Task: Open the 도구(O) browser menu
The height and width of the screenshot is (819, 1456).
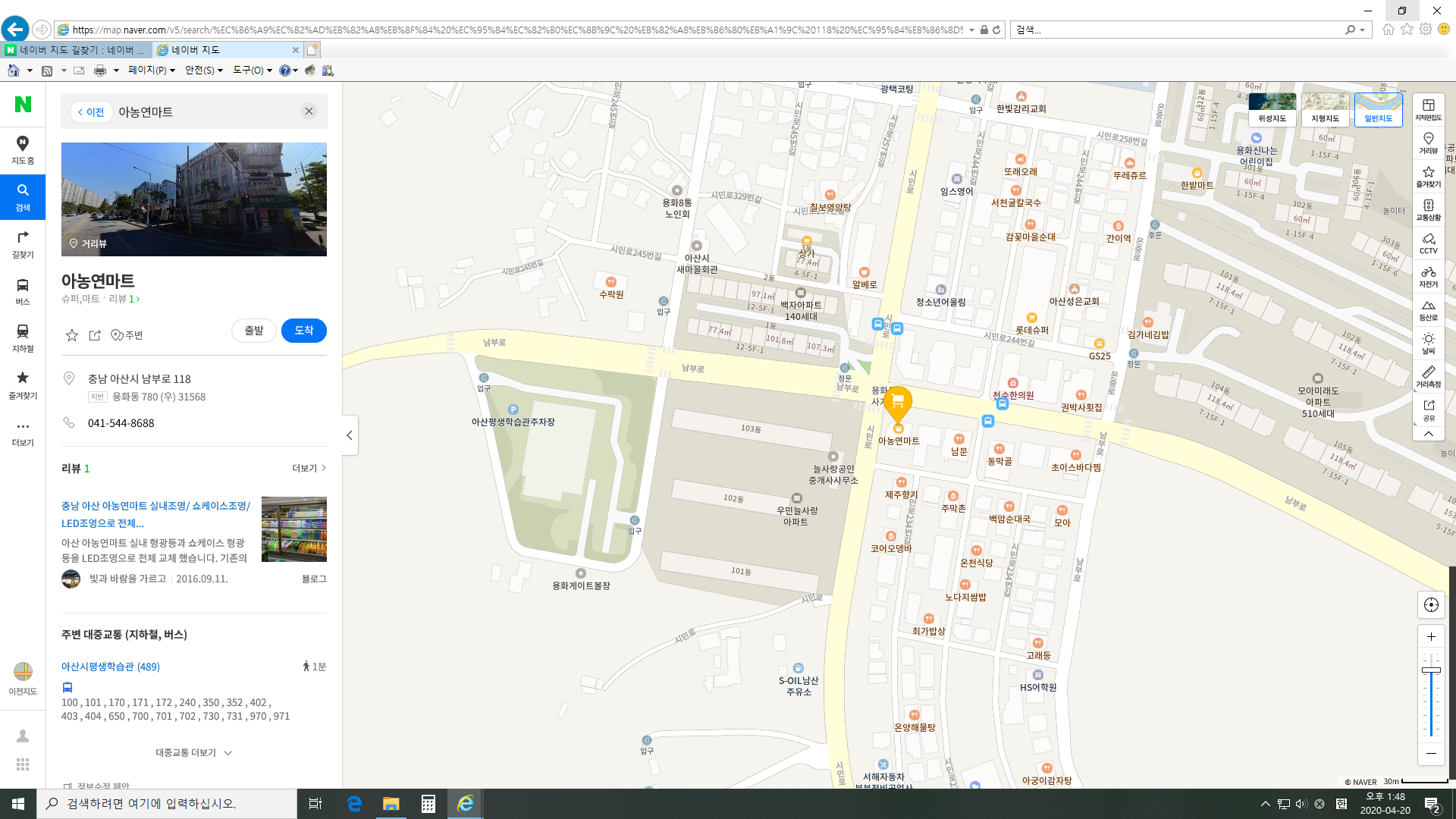Action: click(x=252, y=71)
